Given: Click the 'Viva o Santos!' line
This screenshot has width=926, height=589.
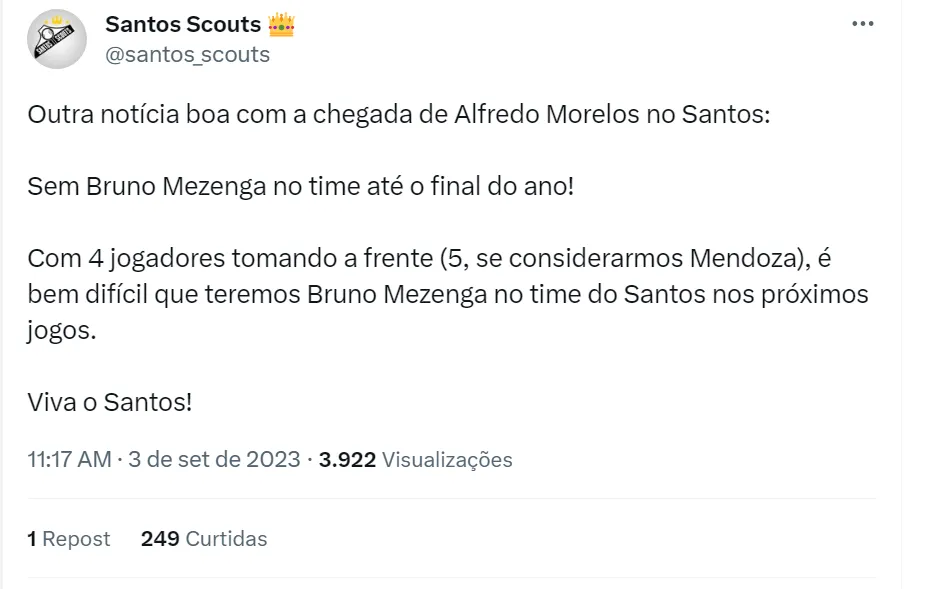Looking at the screenshot, I should tap(109, 404).
